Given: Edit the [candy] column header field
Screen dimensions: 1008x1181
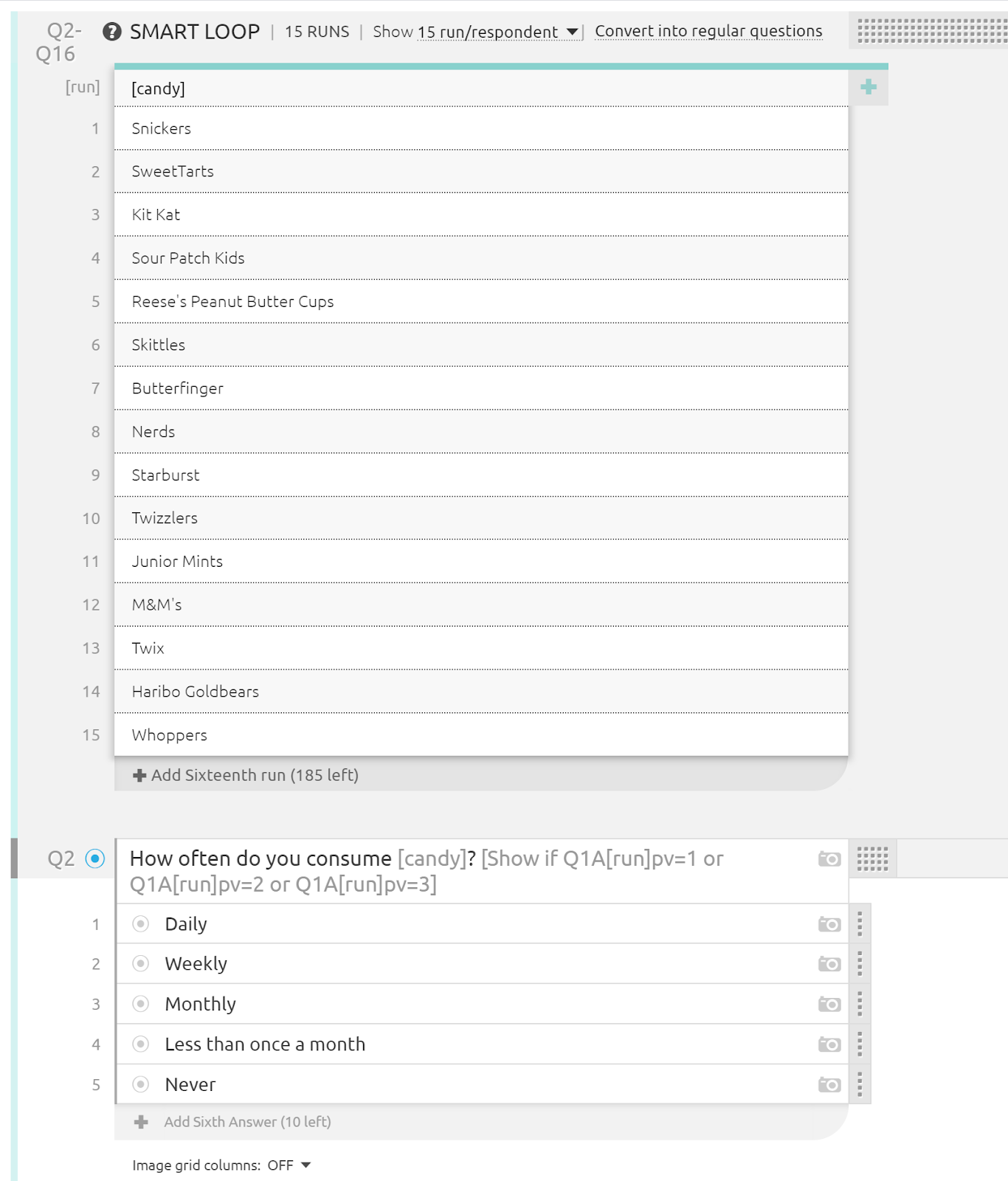Looking at the screenshot, I should (481, 89).
